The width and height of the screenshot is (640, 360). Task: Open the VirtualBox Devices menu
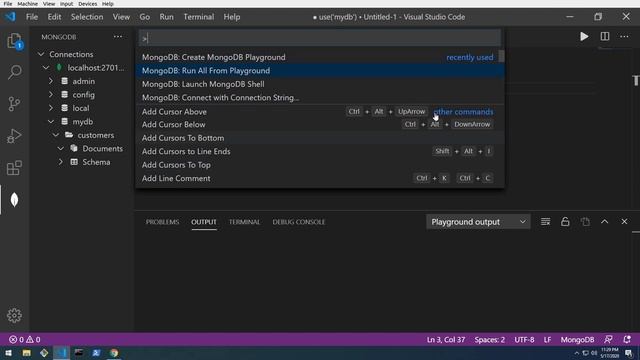pos(87,4)
